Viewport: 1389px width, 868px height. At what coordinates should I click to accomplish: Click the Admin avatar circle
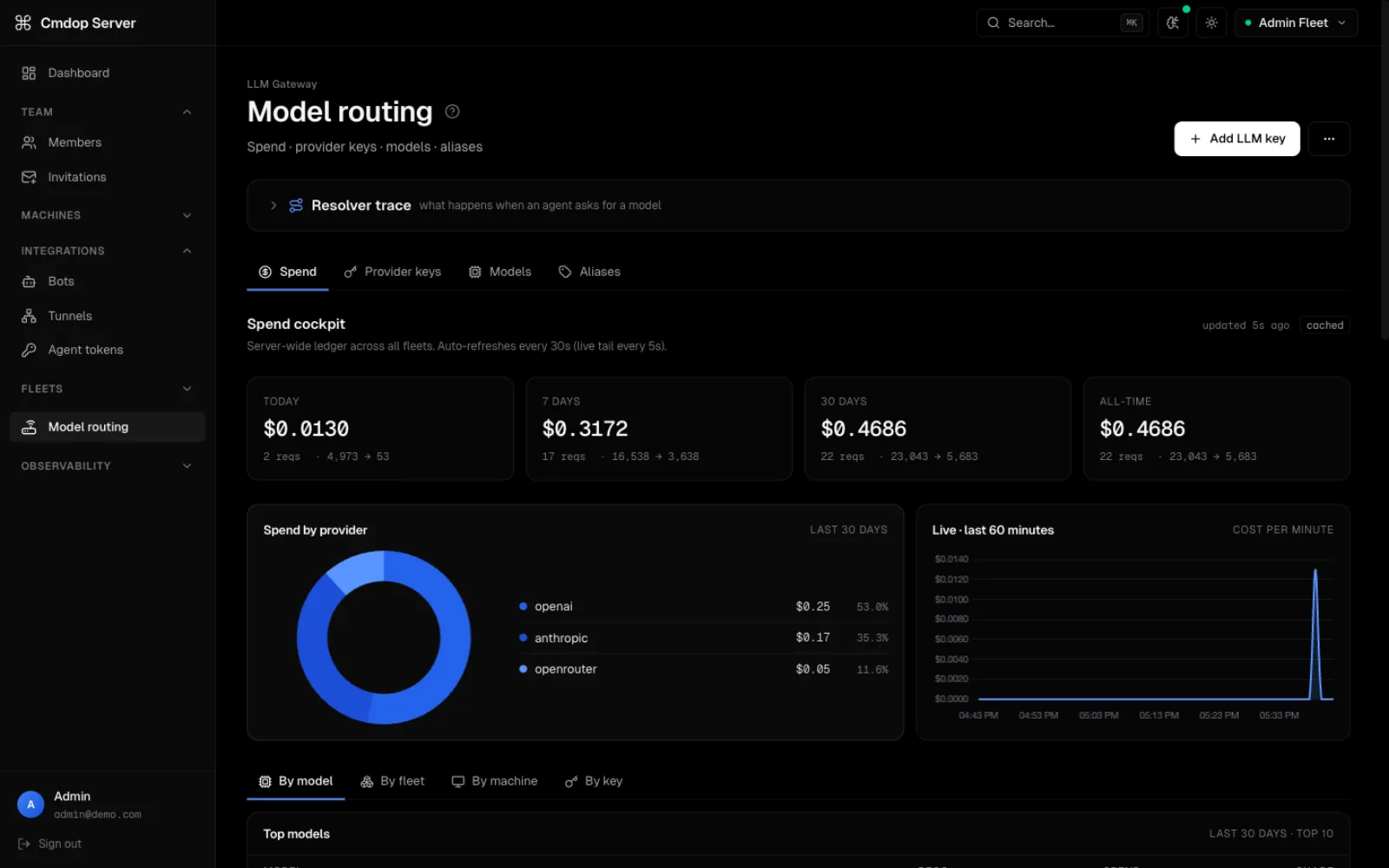point(30,805)
